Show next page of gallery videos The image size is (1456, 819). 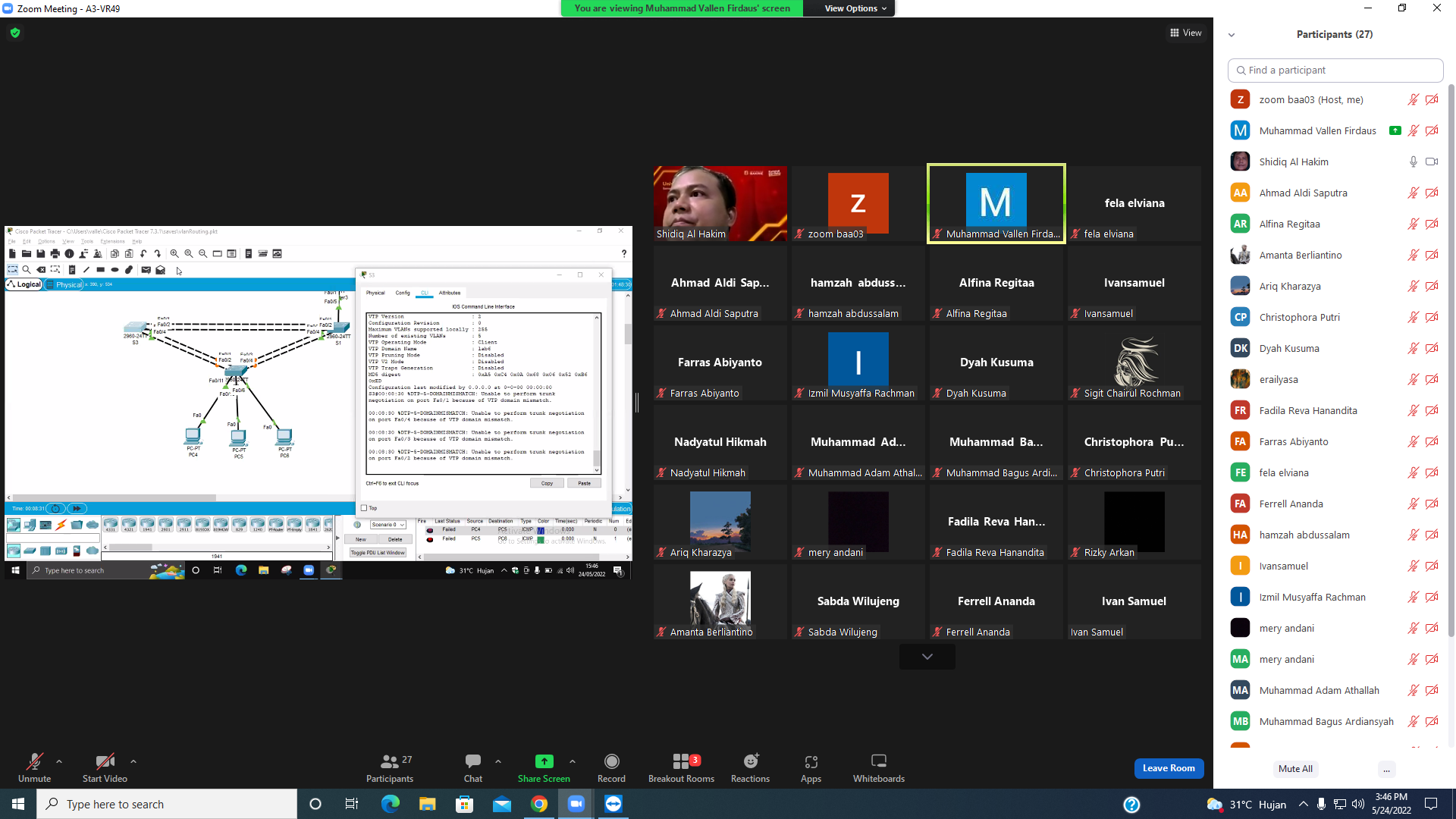[x=927, y=657]
